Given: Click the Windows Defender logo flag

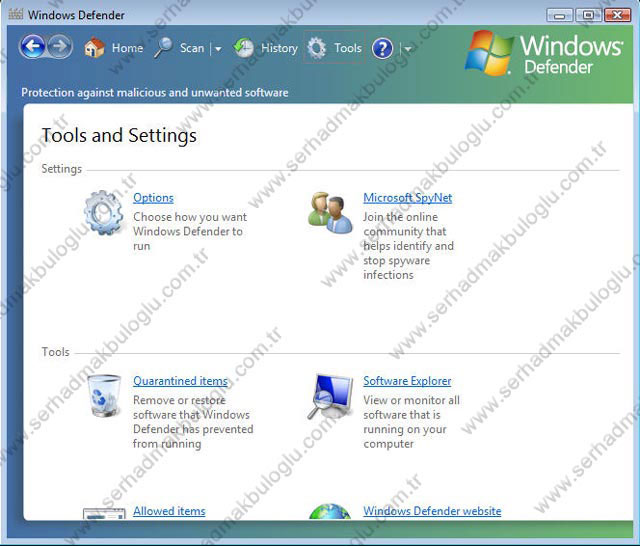Looking at the screenshot, I should coord(489,53).
